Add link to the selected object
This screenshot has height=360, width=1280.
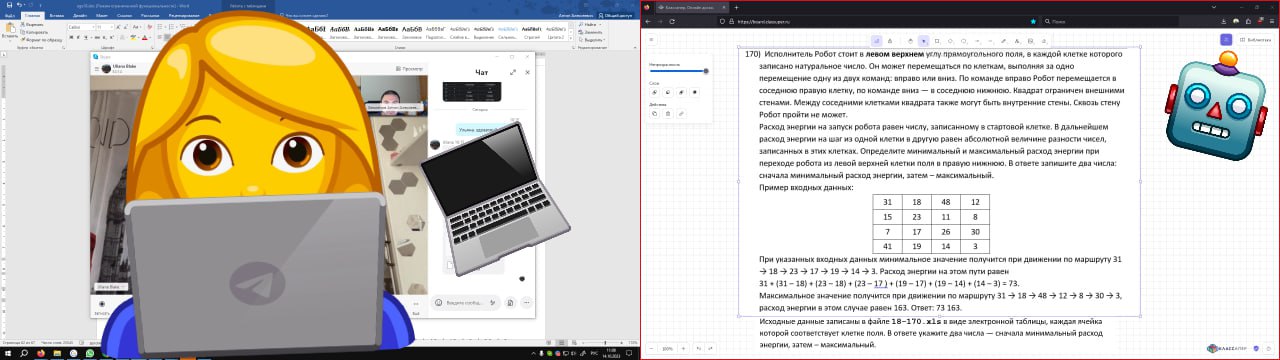point(681,113)
